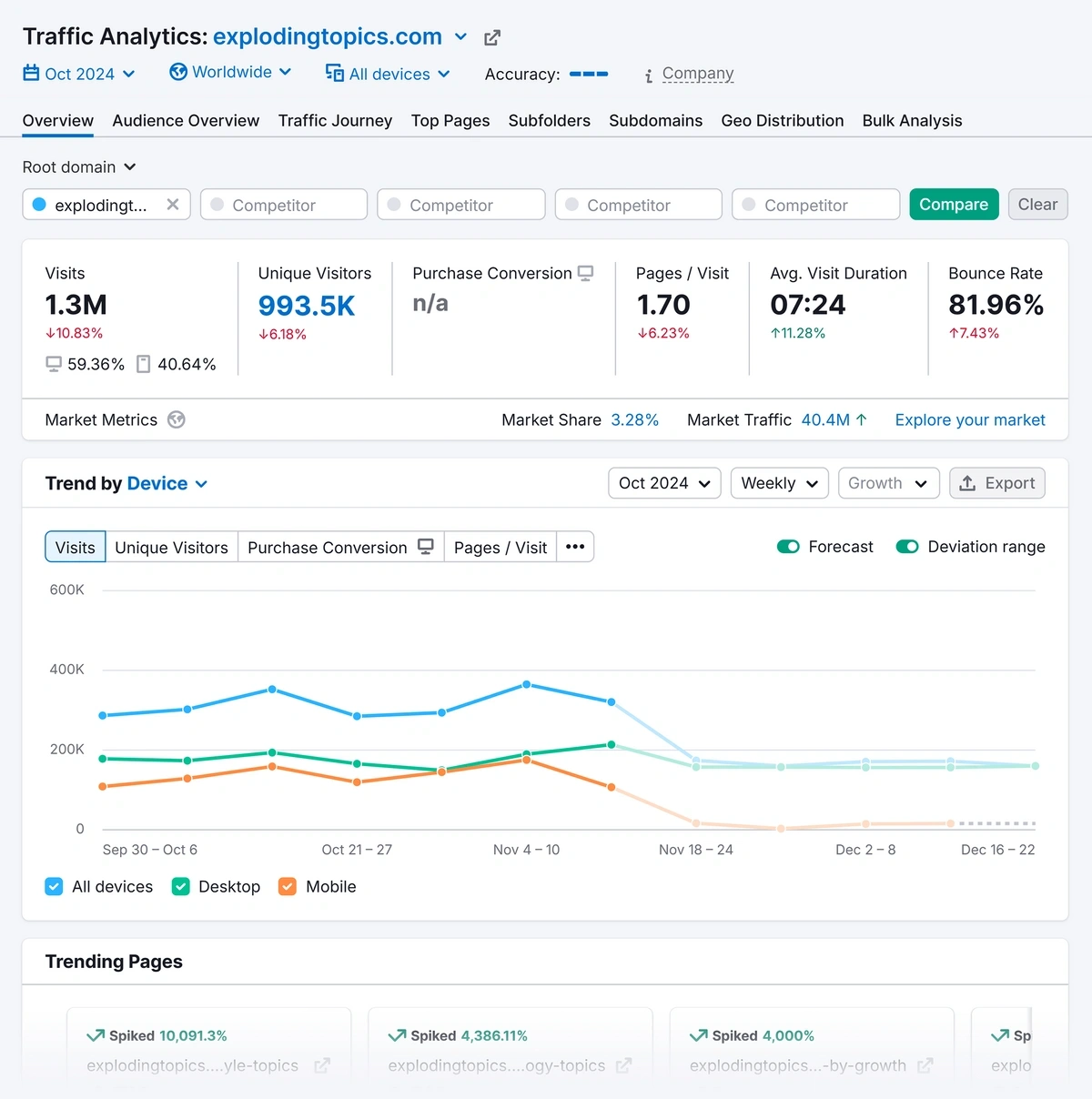
Task: Toggle the Deviation range switch
Action: click(907, 547)
